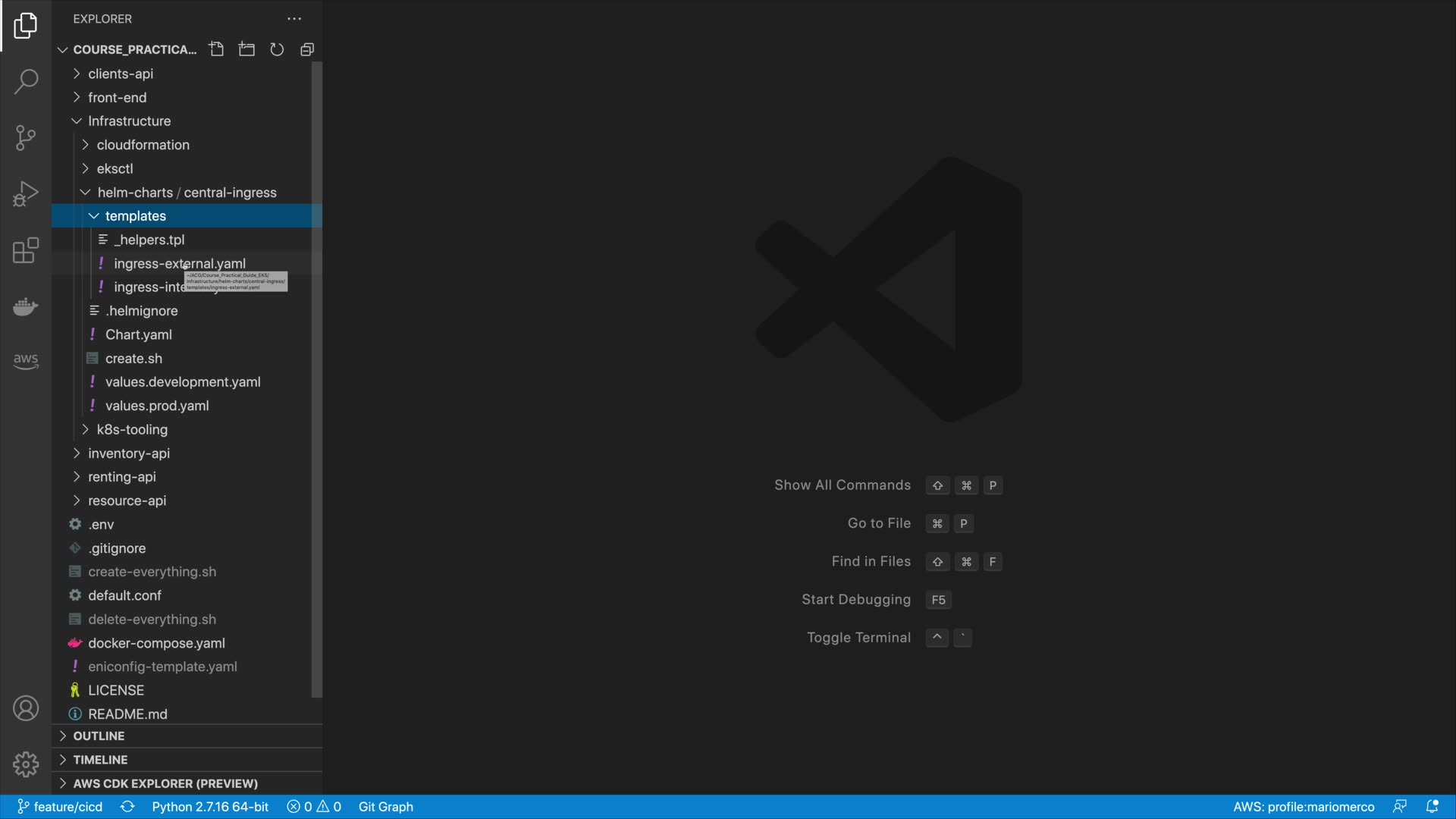Viewport: 1456px width, 819px height.
Task: Open Git Graph from status bar
Action: tap(385, 807)
